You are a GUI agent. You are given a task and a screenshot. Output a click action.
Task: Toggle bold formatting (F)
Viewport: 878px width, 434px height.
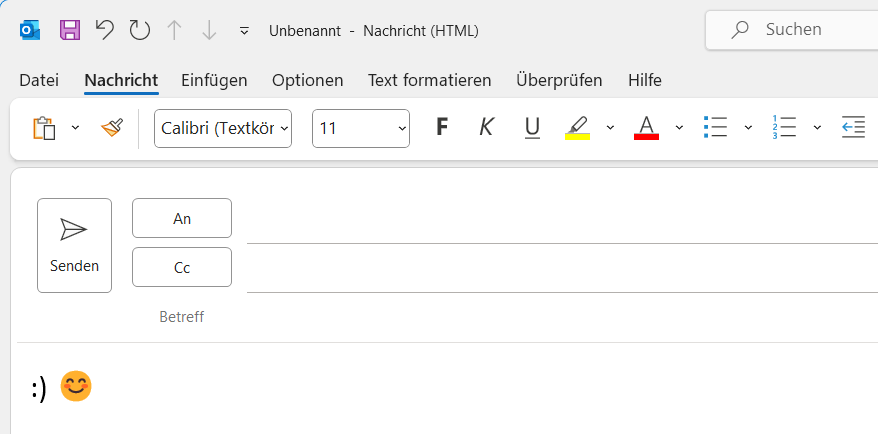(x=442, y=127)
